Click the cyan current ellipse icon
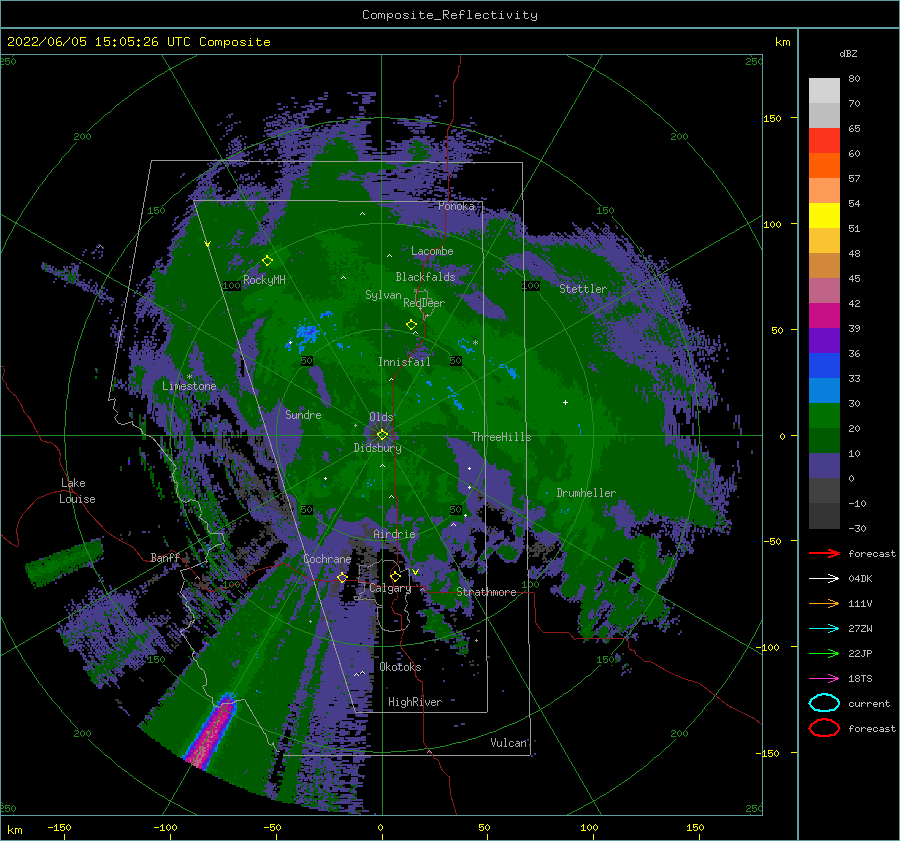 coord(824,703)
